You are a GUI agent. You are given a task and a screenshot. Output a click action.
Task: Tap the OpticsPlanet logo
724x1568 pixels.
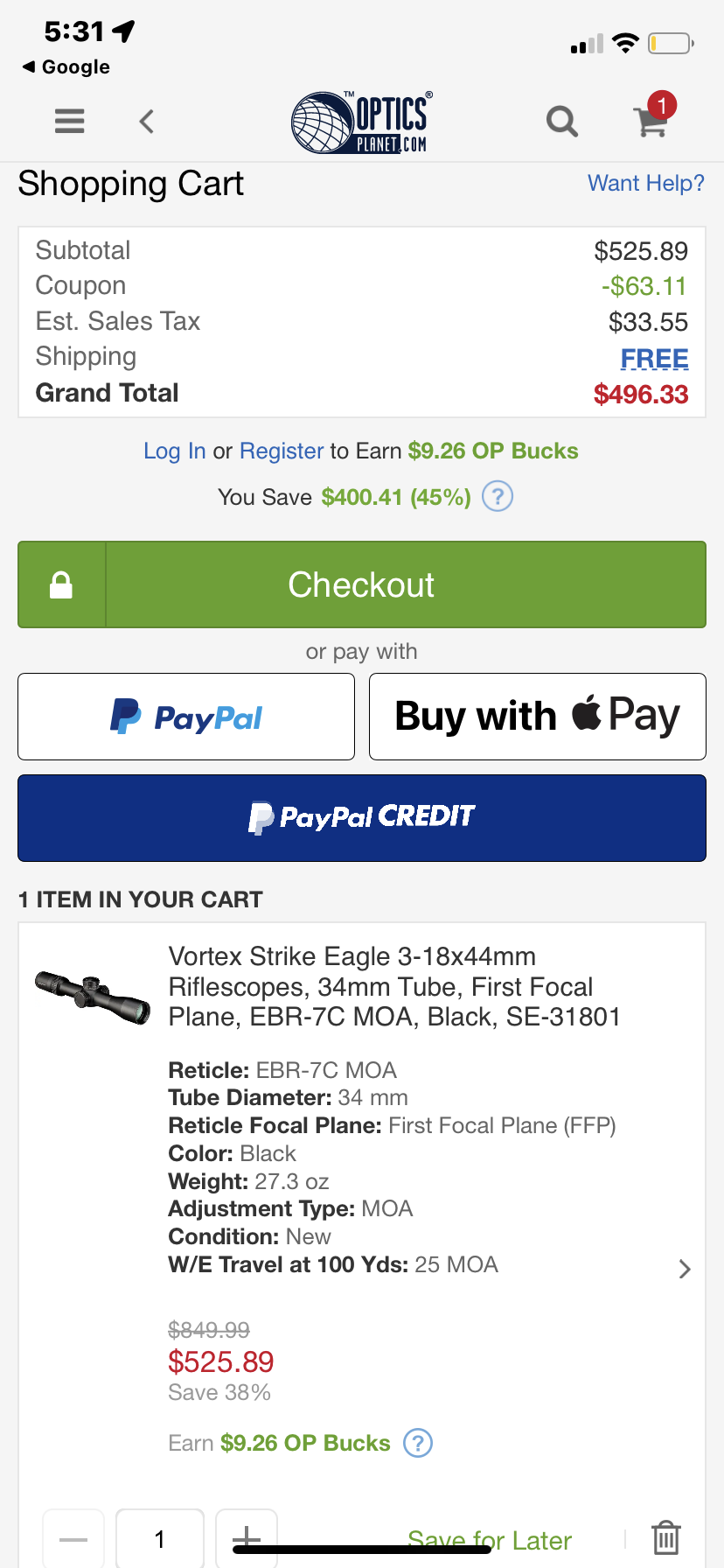click(362, 122)
